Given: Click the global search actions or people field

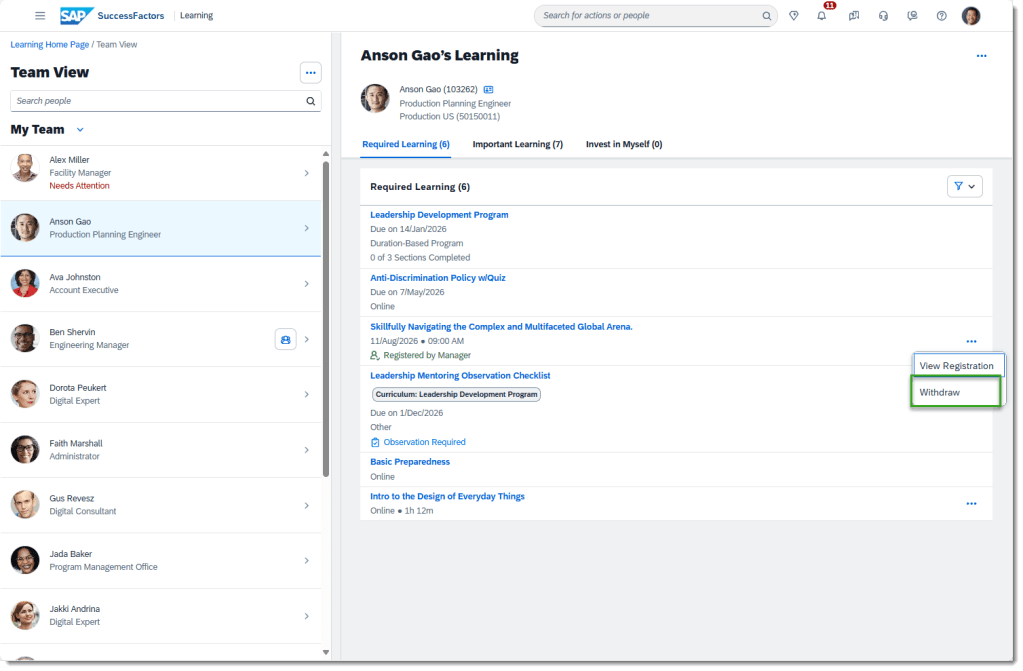Looking at the screenshot, I should pyautogui.click(x=650, y=16).
